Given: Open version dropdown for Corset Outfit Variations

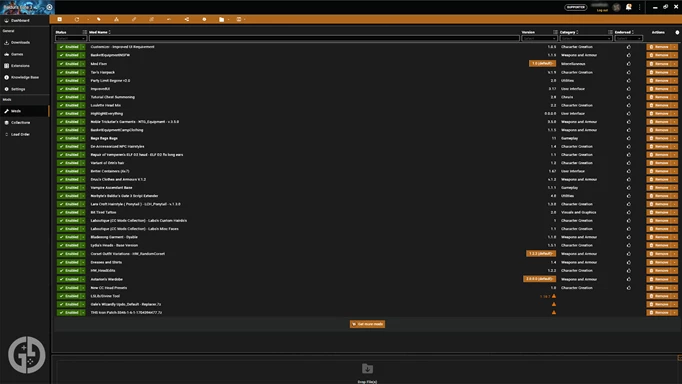Looking at the screenshot, I should pos(541,254).
